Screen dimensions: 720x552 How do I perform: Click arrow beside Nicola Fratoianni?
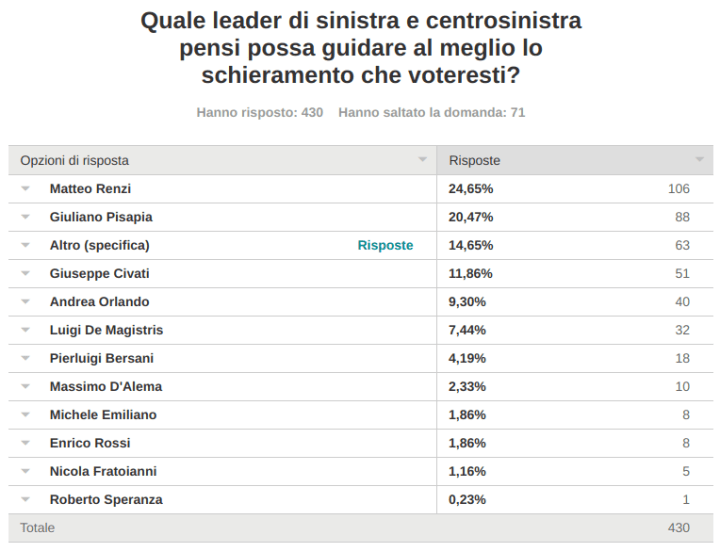[x=26, y=471]
